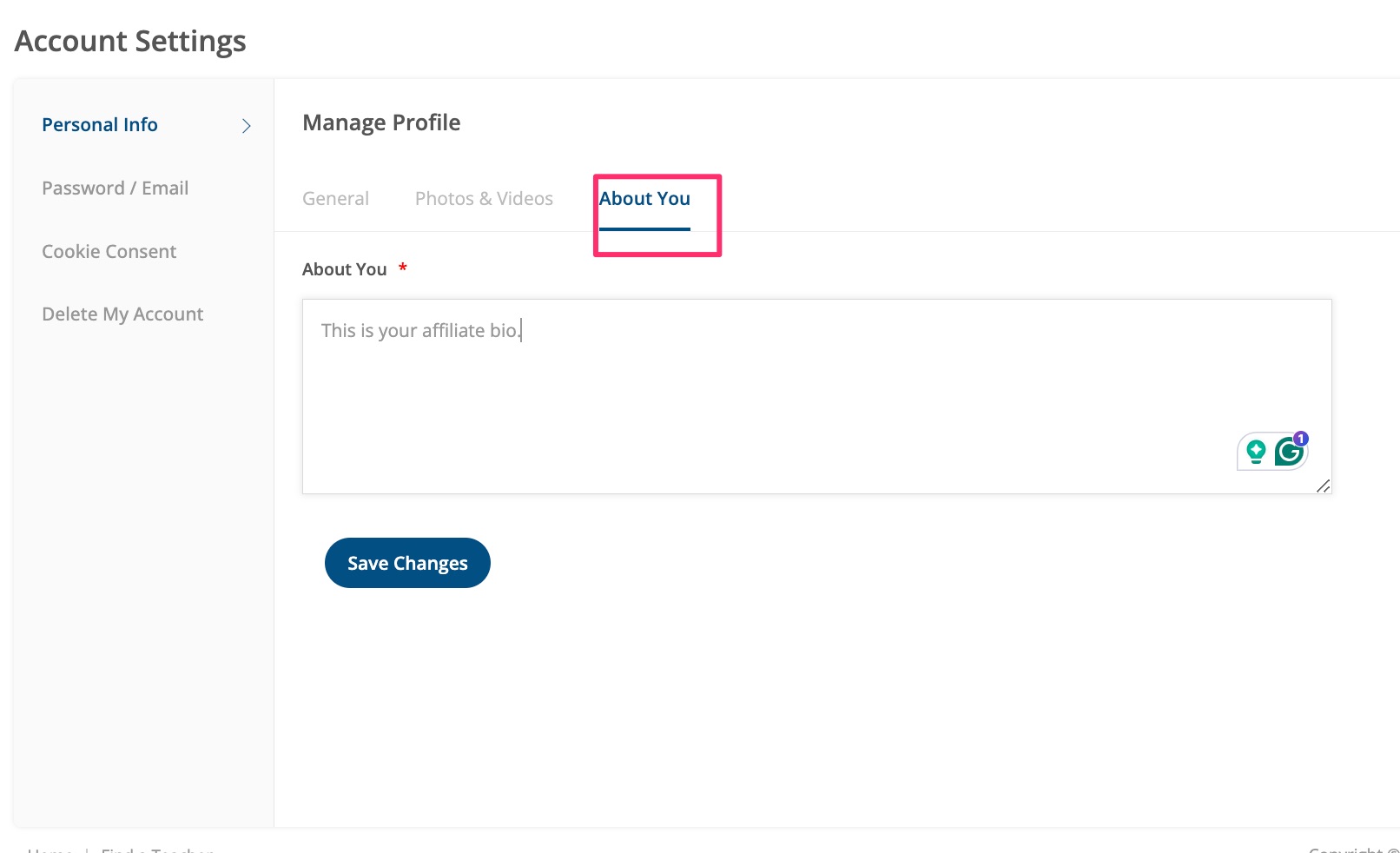Click the purple Grammarly notification badge
The image size is (1400, 853).
click(x=1301, y=439)
